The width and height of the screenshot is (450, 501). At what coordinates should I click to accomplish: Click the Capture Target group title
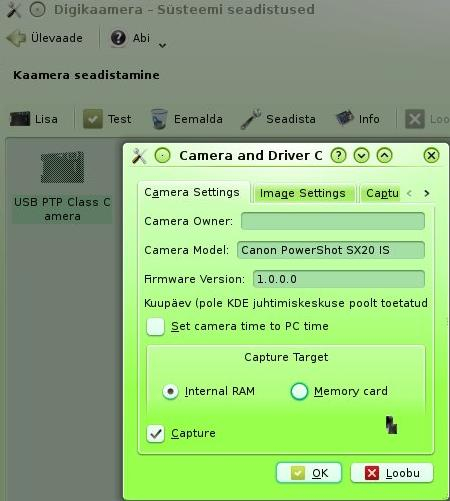[x=286, y=357]
